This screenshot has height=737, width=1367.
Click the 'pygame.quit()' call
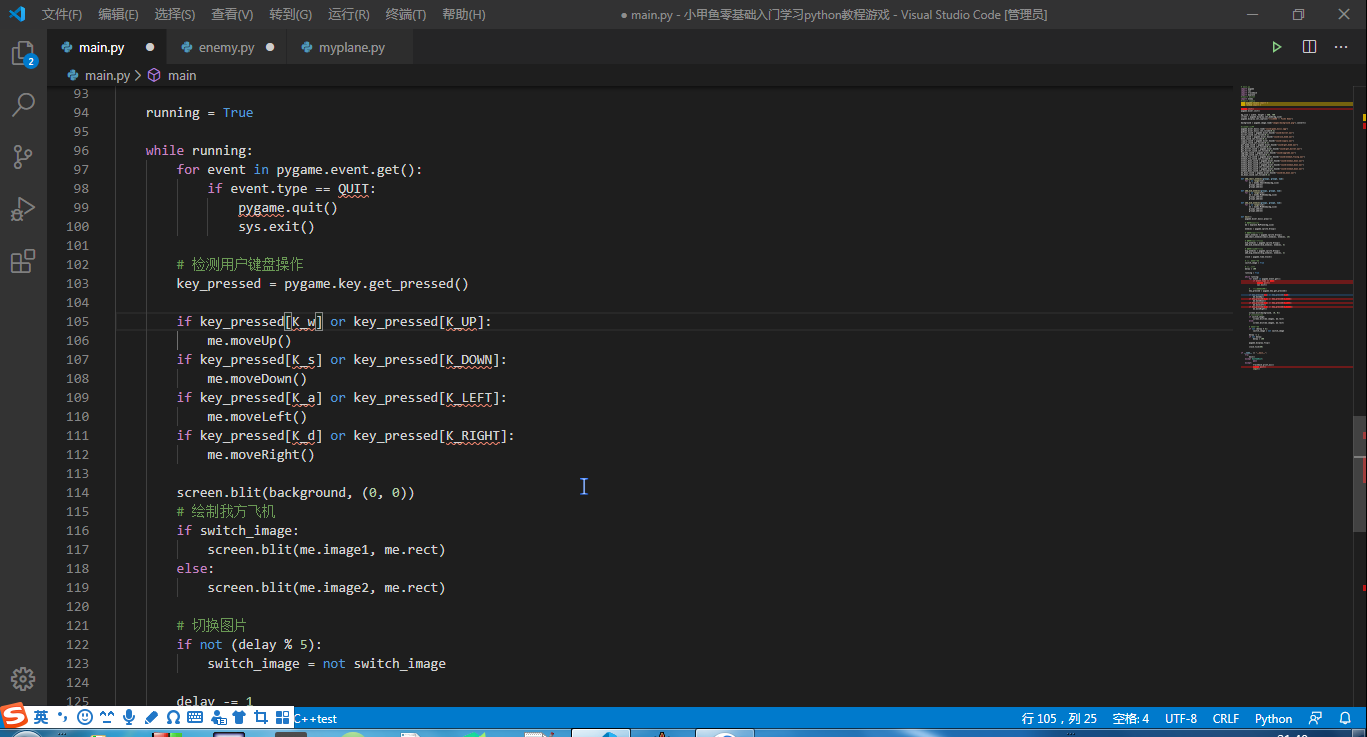click(x=288, y=207)
